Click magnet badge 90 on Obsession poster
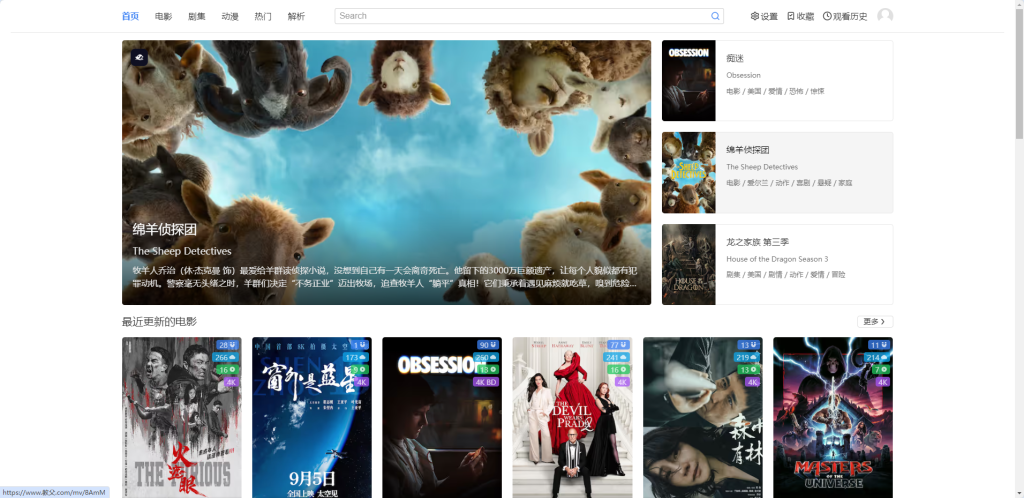 point(487,345)
